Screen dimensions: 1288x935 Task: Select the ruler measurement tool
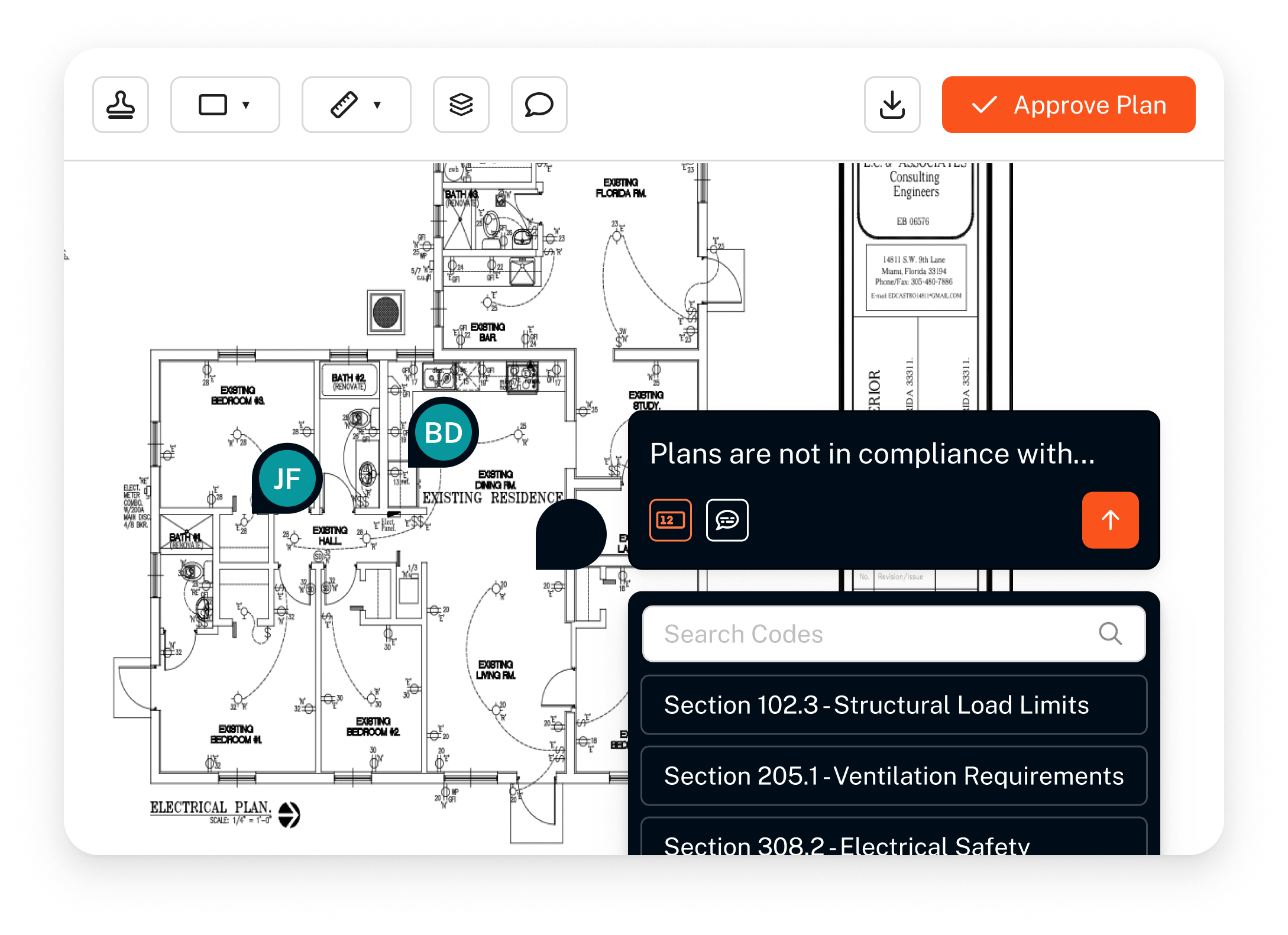(x=344, y=105)
